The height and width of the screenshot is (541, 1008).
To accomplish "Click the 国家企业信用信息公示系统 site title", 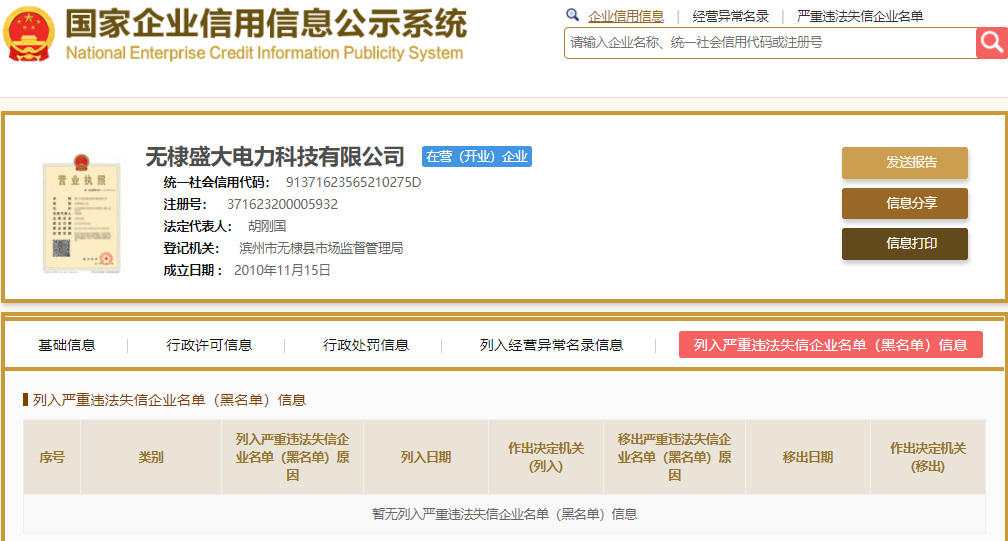I will [266, 24].
